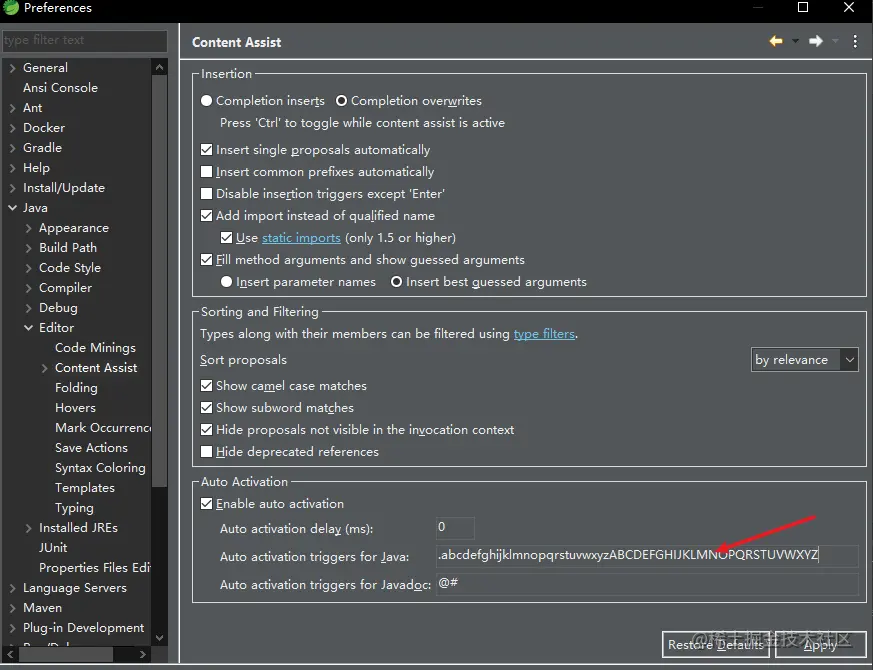
Task: Select Typing preference page
Action: tap(74, 508)
